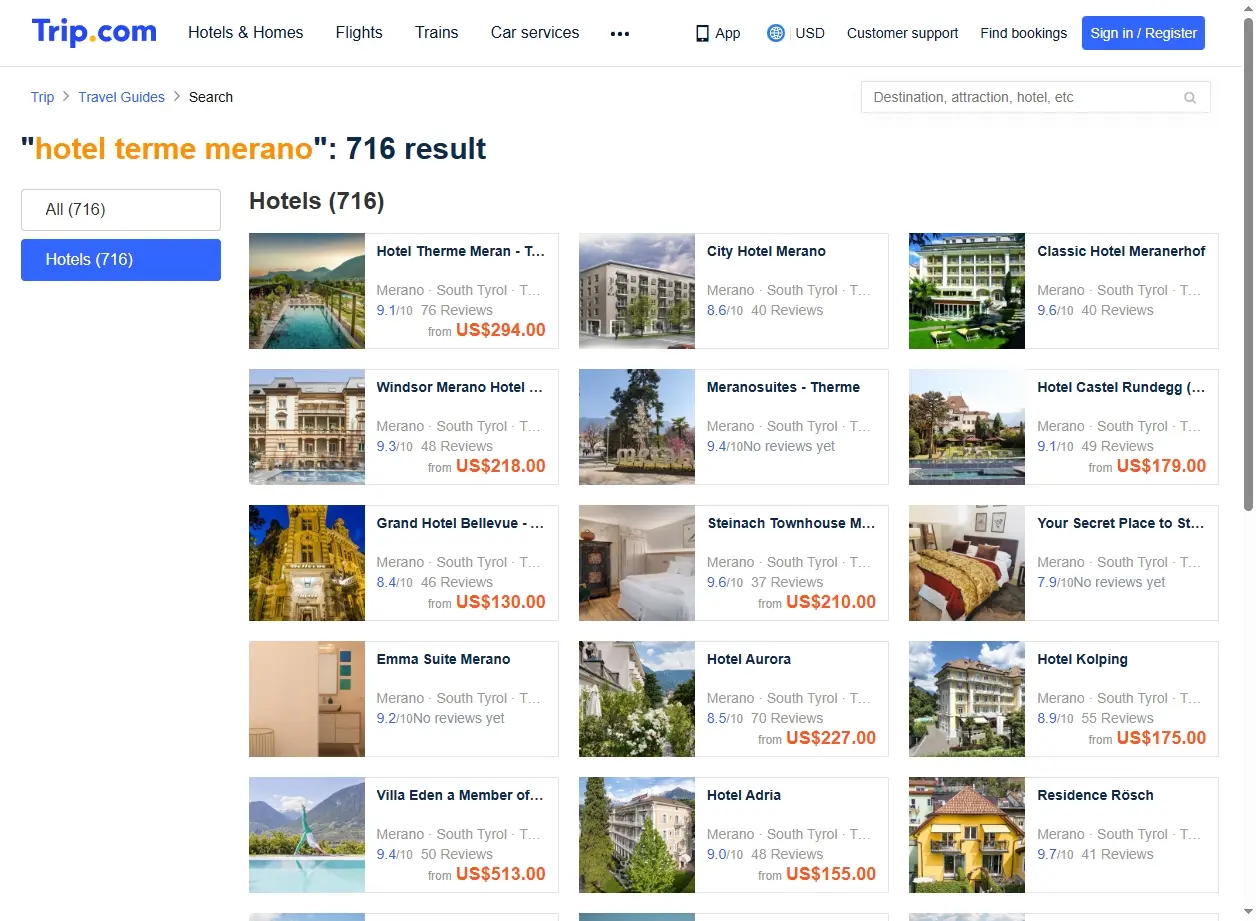Open Residence Rösch thumbnail image
Screen dimensions: 1256x921
coord(967,835)
